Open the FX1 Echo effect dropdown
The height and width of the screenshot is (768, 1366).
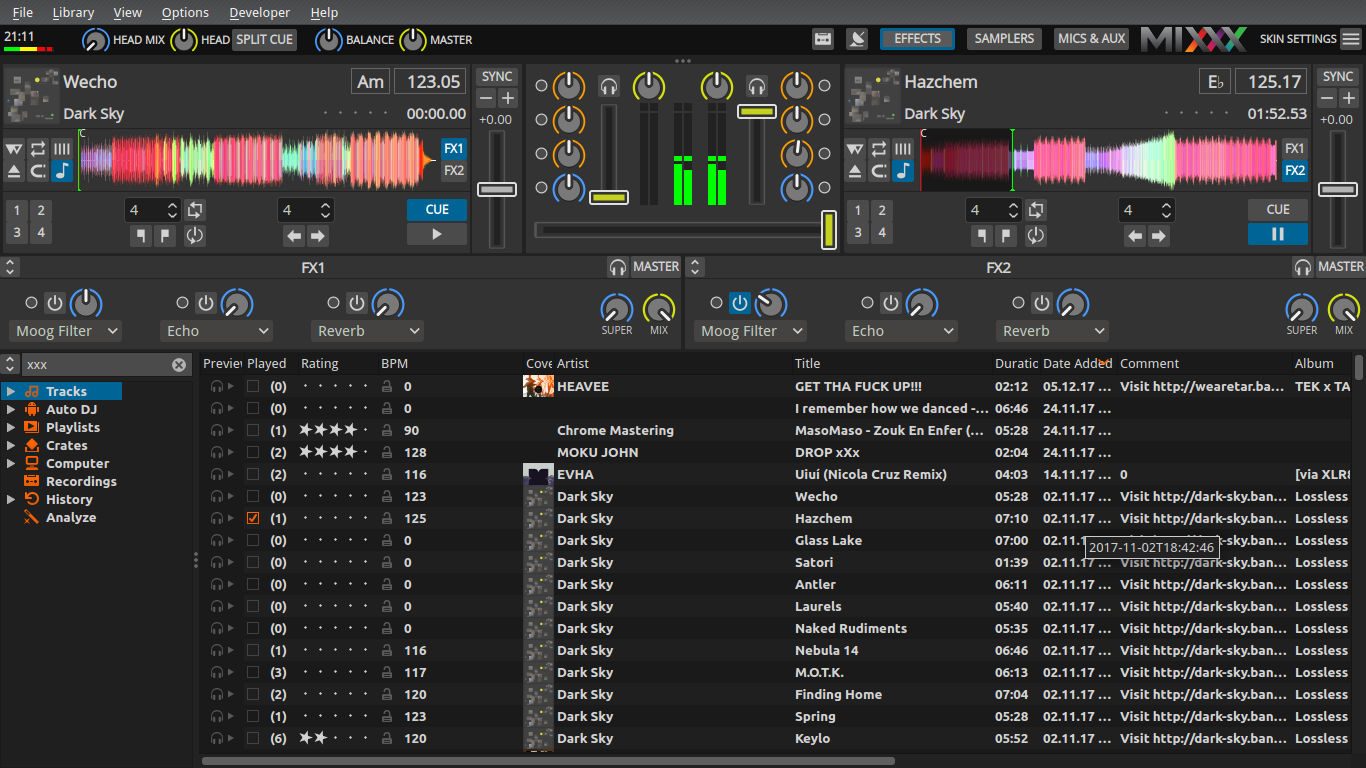tap(217, 331)
